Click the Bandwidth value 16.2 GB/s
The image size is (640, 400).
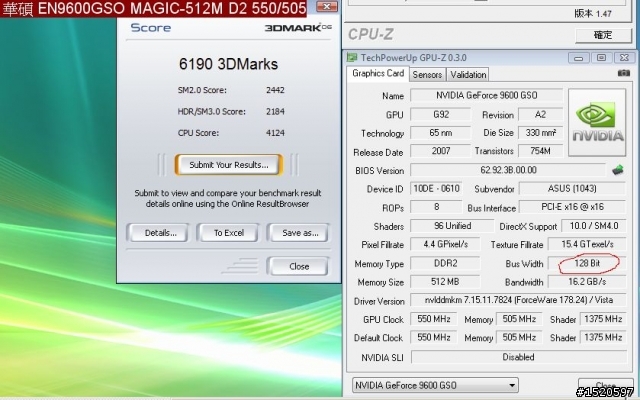click(x=587, y=282)
